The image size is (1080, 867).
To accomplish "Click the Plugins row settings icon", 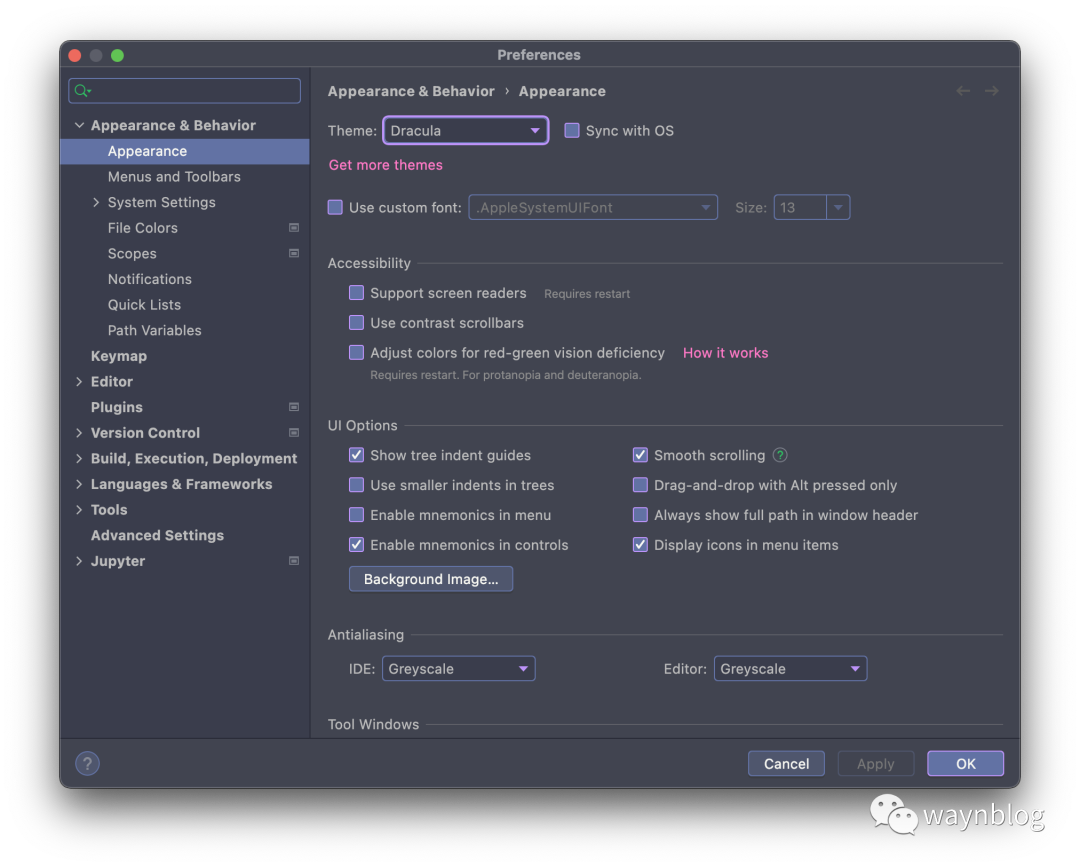I will [294, 407].
